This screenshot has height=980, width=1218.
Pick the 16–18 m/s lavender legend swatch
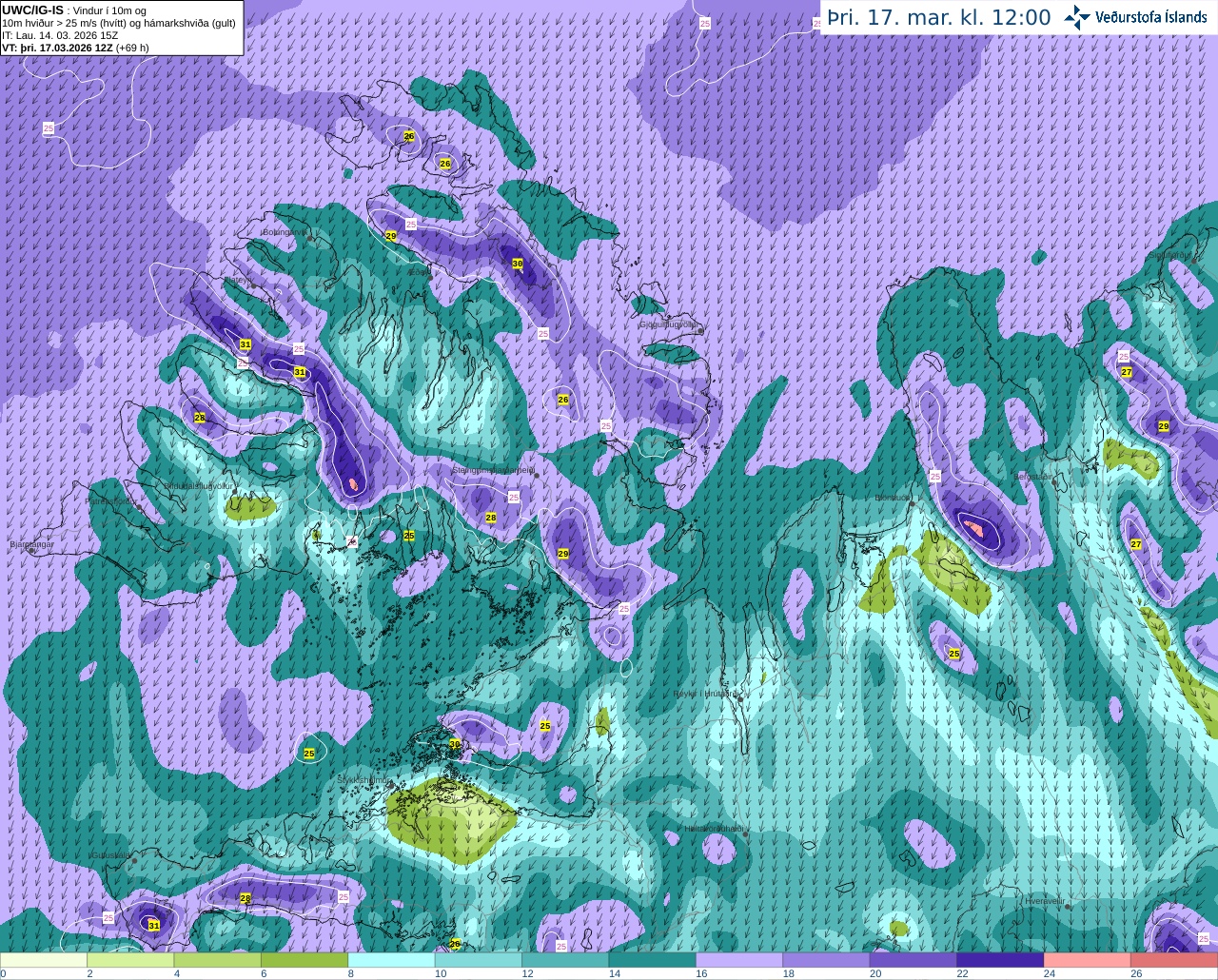point(739,959)
